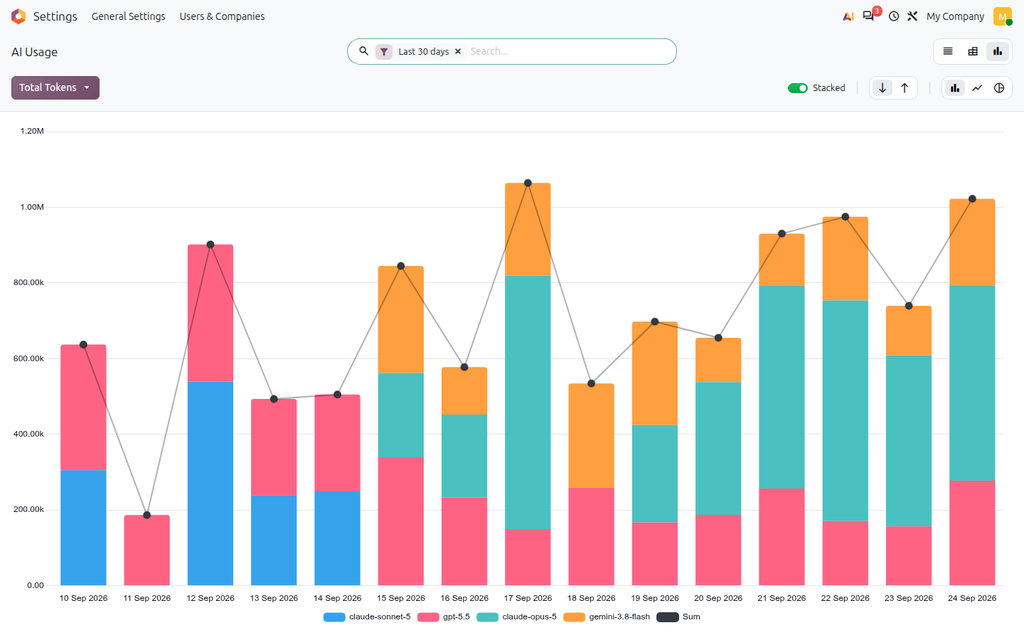
Task: Toggle the Sum legend entry
Action: (678, 617)
